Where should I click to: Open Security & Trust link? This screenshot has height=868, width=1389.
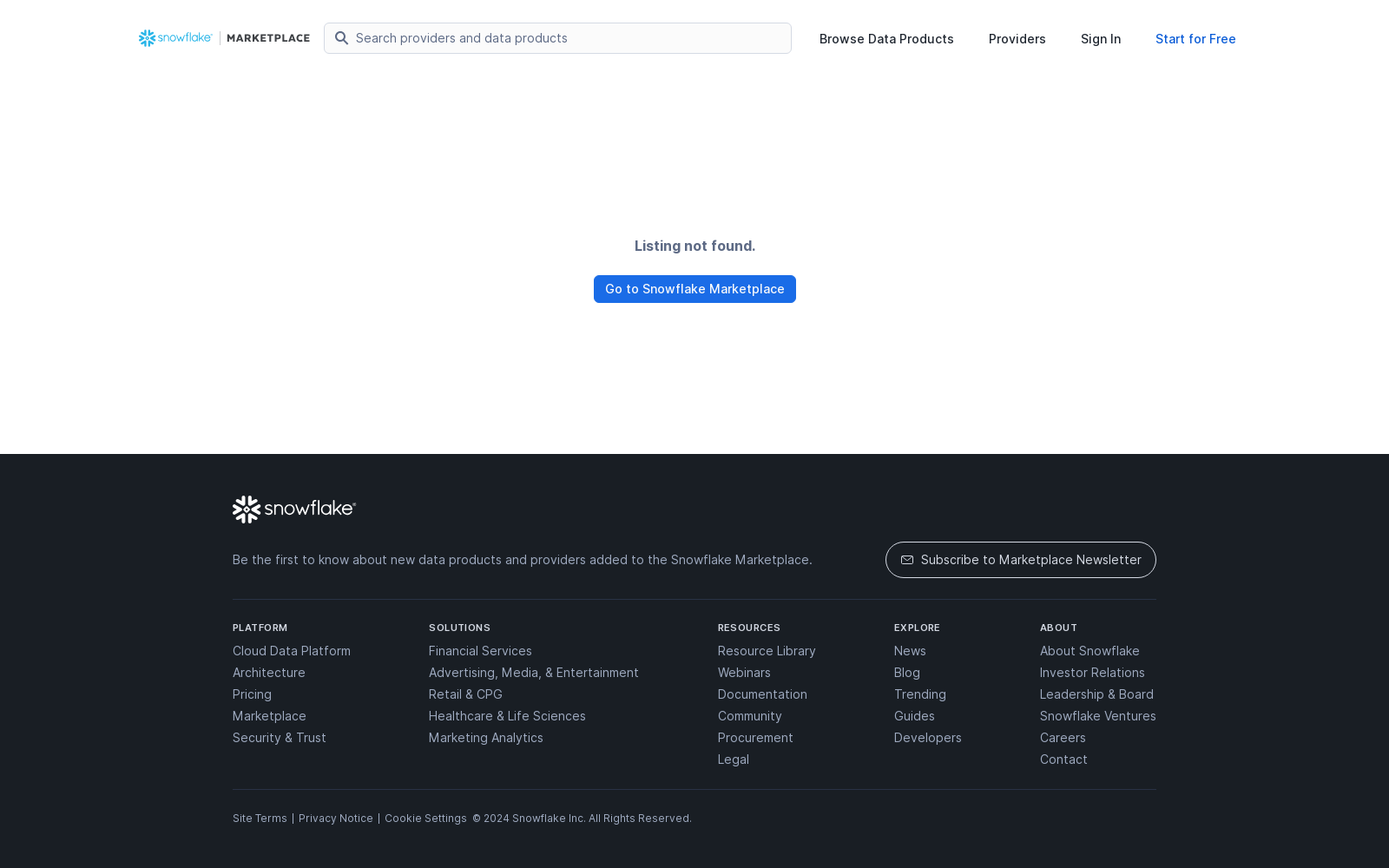click(x=280, y=738)
